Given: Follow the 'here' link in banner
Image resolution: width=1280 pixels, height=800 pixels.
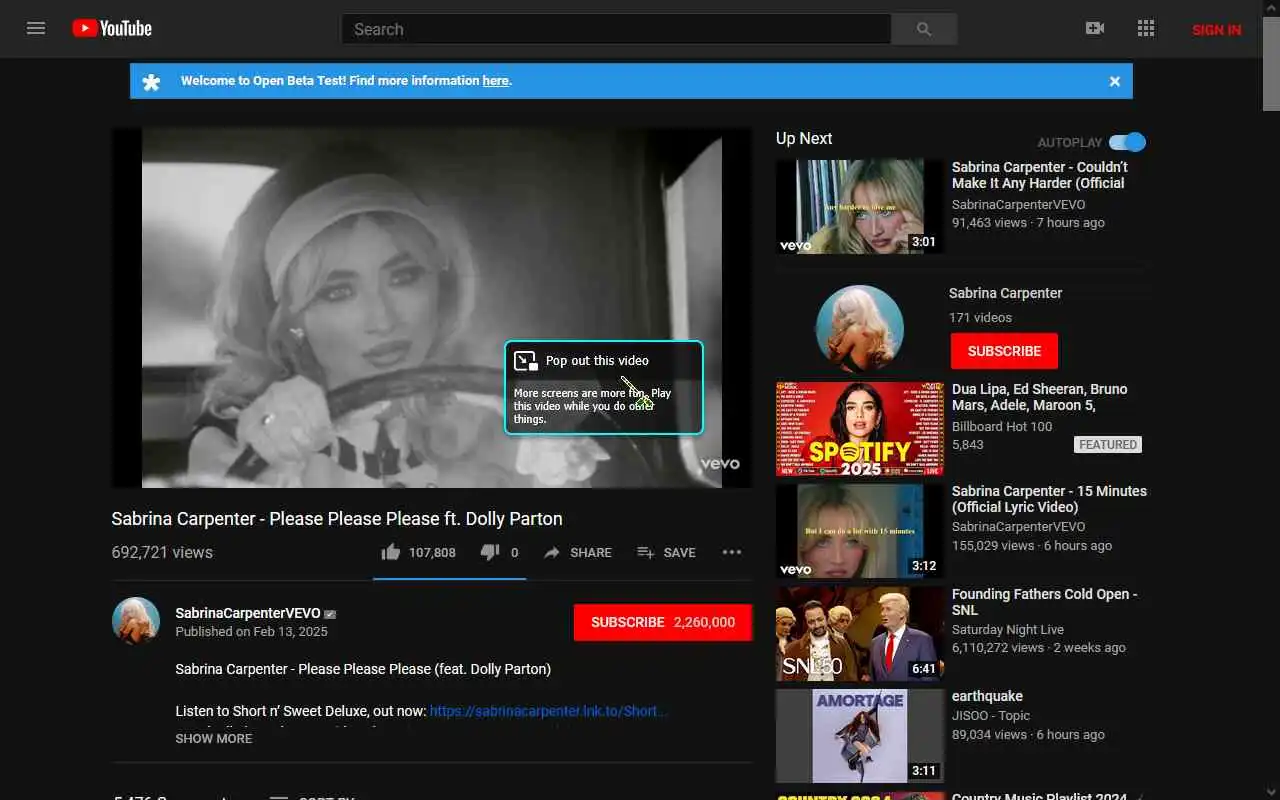Looking at the screenshot, I should tap(496, 81).
